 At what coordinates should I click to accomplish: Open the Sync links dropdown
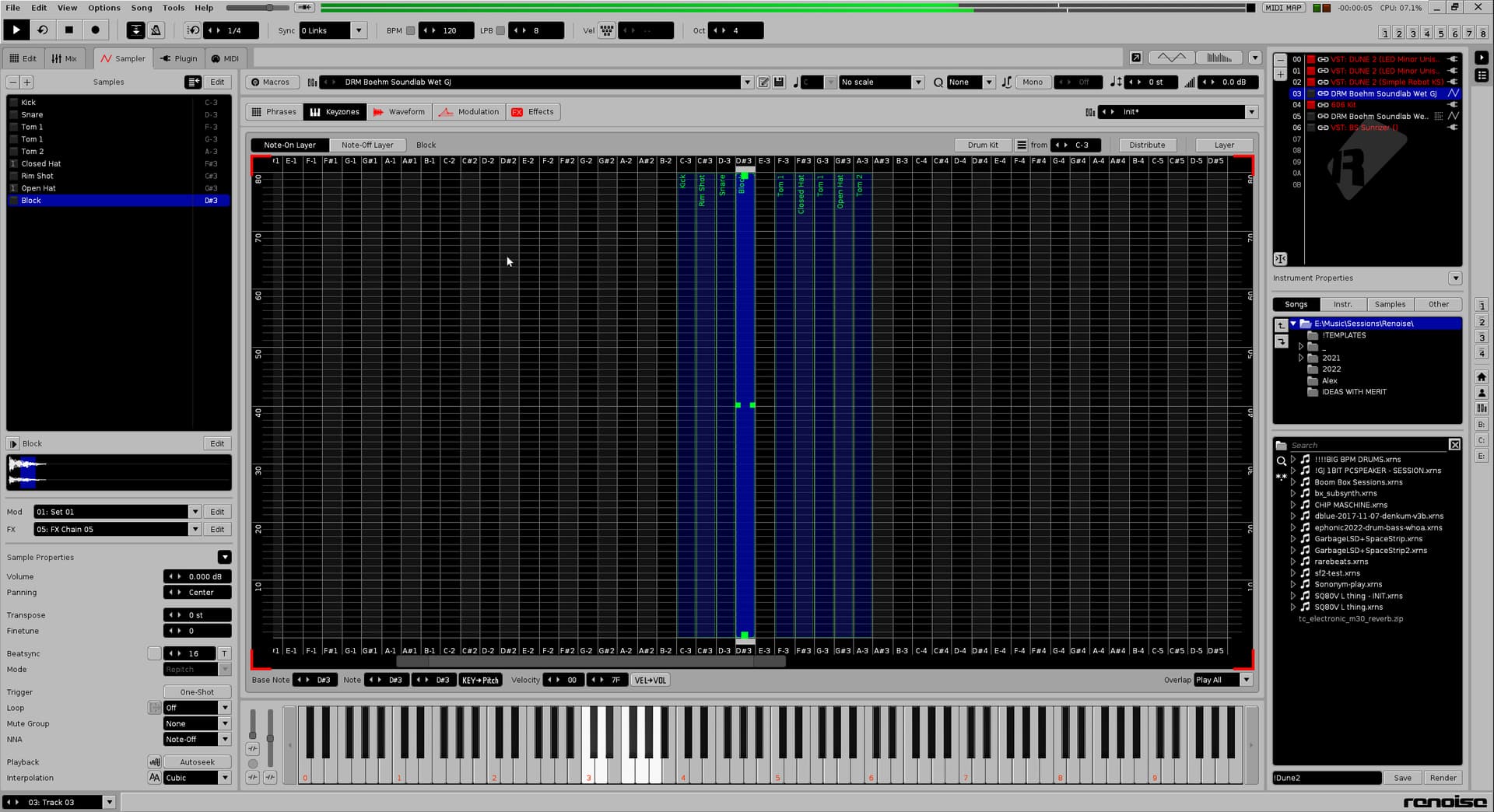pos(359,30)
